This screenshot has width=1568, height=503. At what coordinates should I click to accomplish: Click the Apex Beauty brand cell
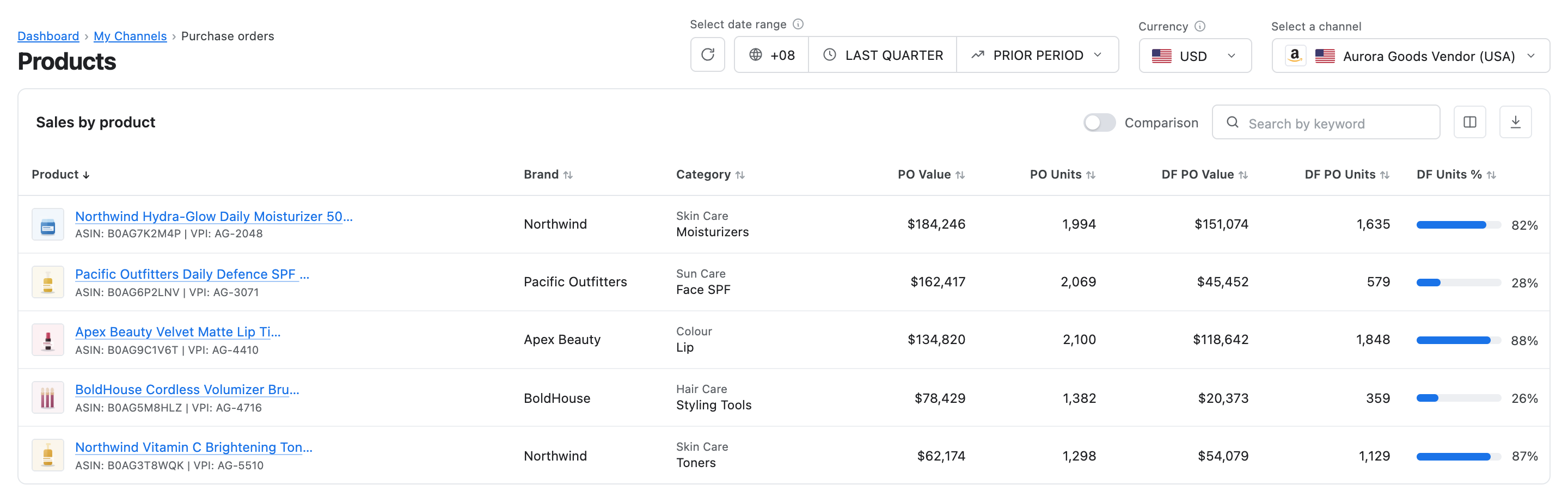(x=562, y=340)
